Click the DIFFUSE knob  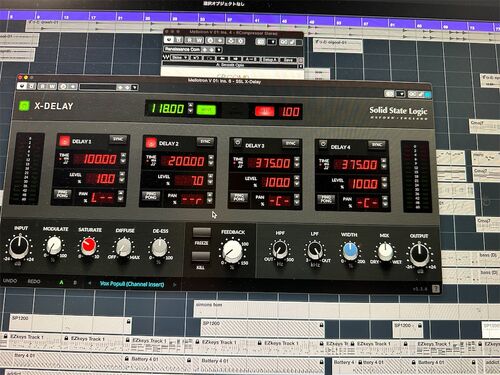click(124, 247)
